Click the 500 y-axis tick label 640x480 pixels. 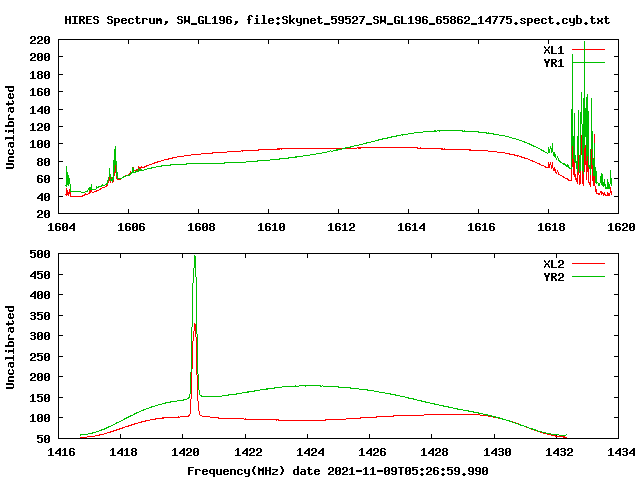click(40, 254)
